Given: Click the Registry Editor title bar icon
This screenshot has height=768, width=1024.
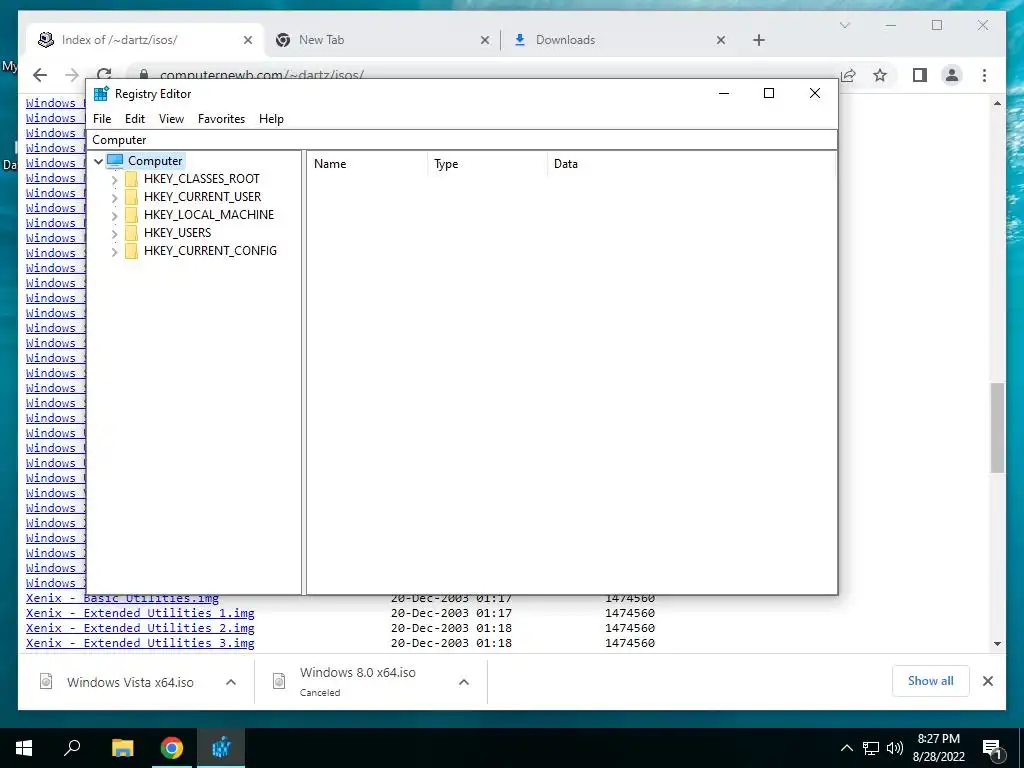Looking at the screenshot, I should 101,93.
